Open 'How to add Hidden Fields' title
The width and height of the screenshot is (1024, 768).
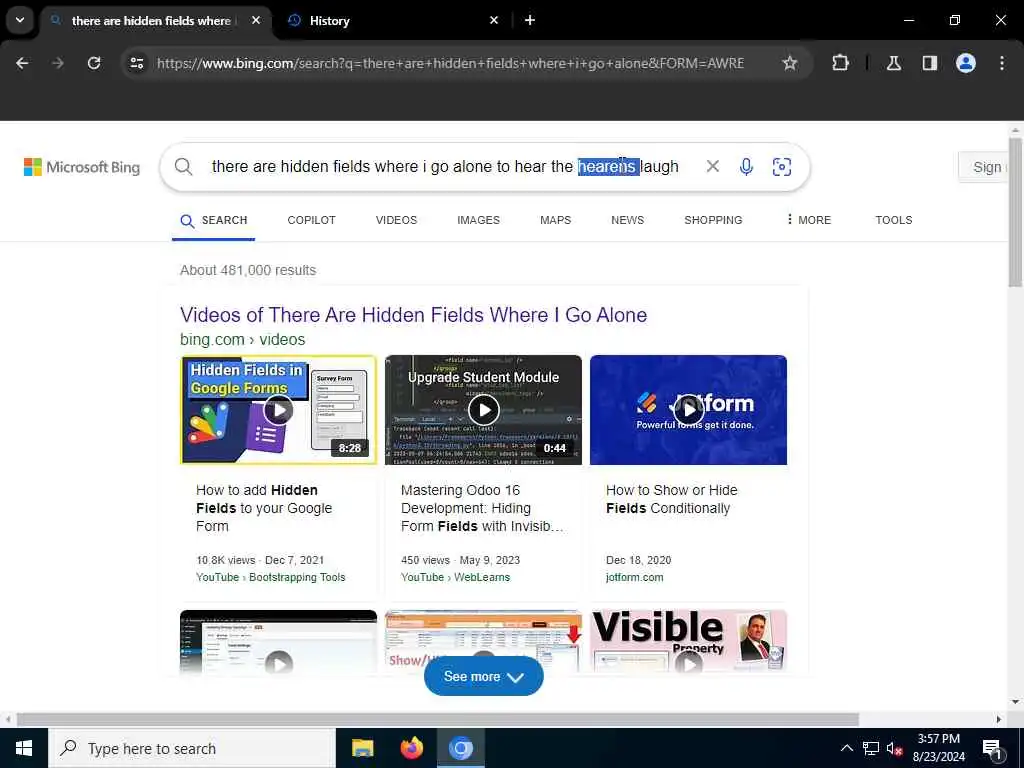click(264, 508)
